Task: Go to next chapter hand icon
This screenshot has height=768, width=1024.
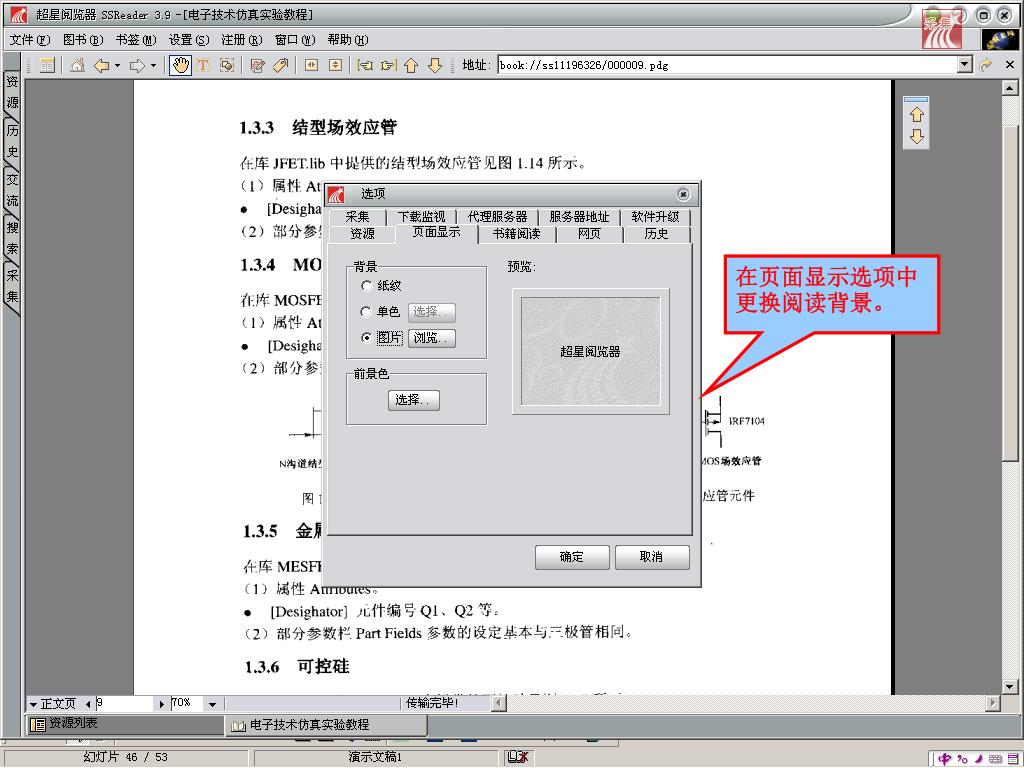Action: [x=389, y=65]
